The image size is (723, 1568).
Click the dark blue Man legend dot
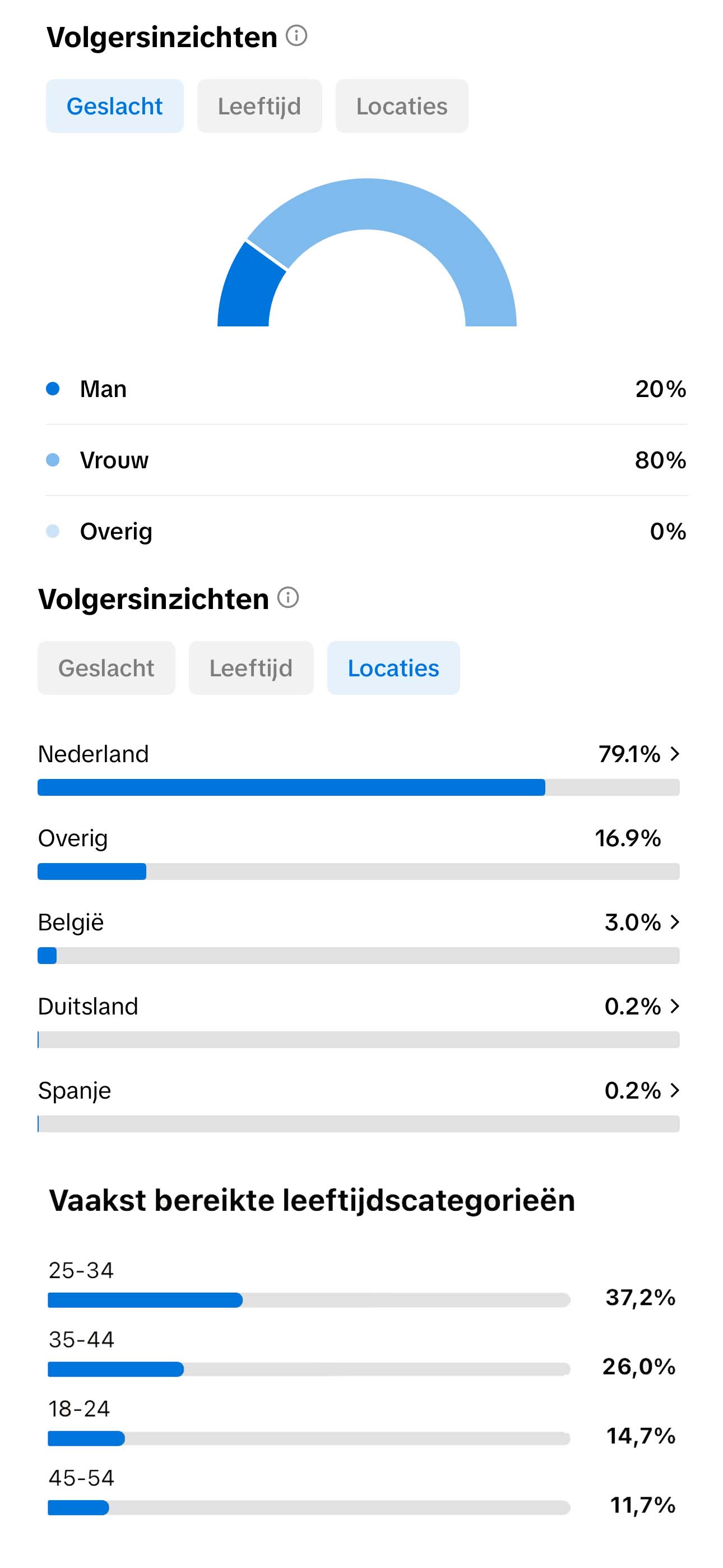click(53, 388)
